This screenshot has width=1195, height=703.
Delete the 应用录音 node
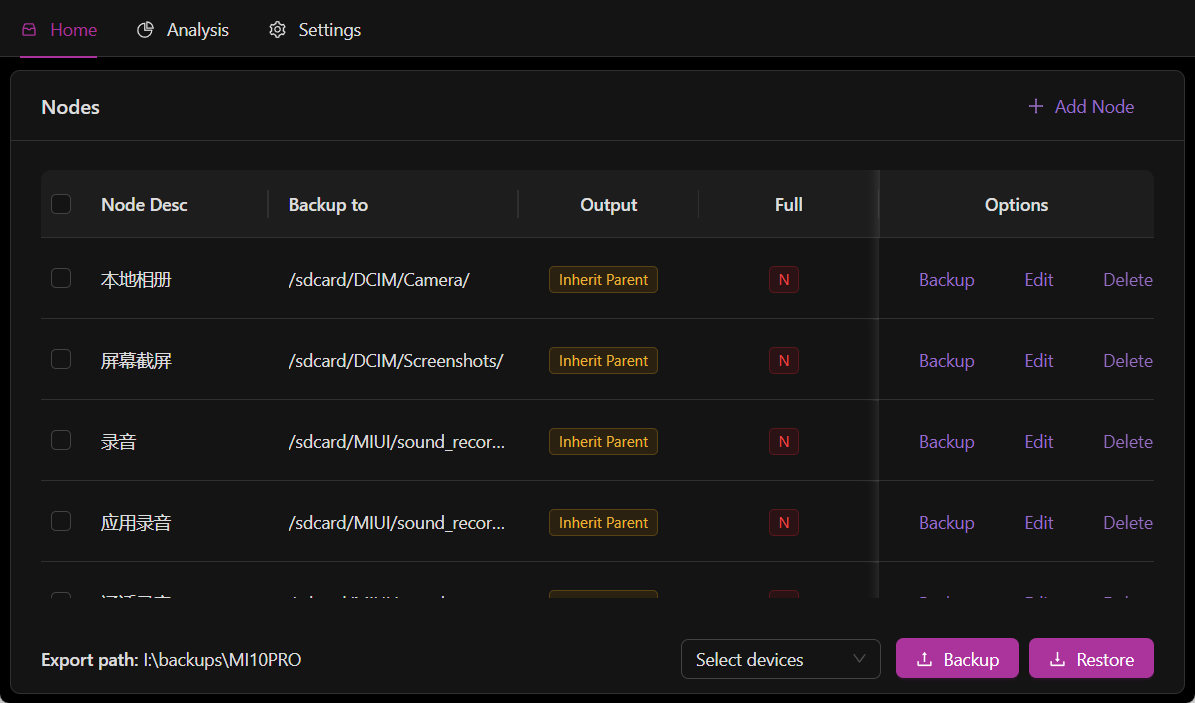coord(1128,522)
